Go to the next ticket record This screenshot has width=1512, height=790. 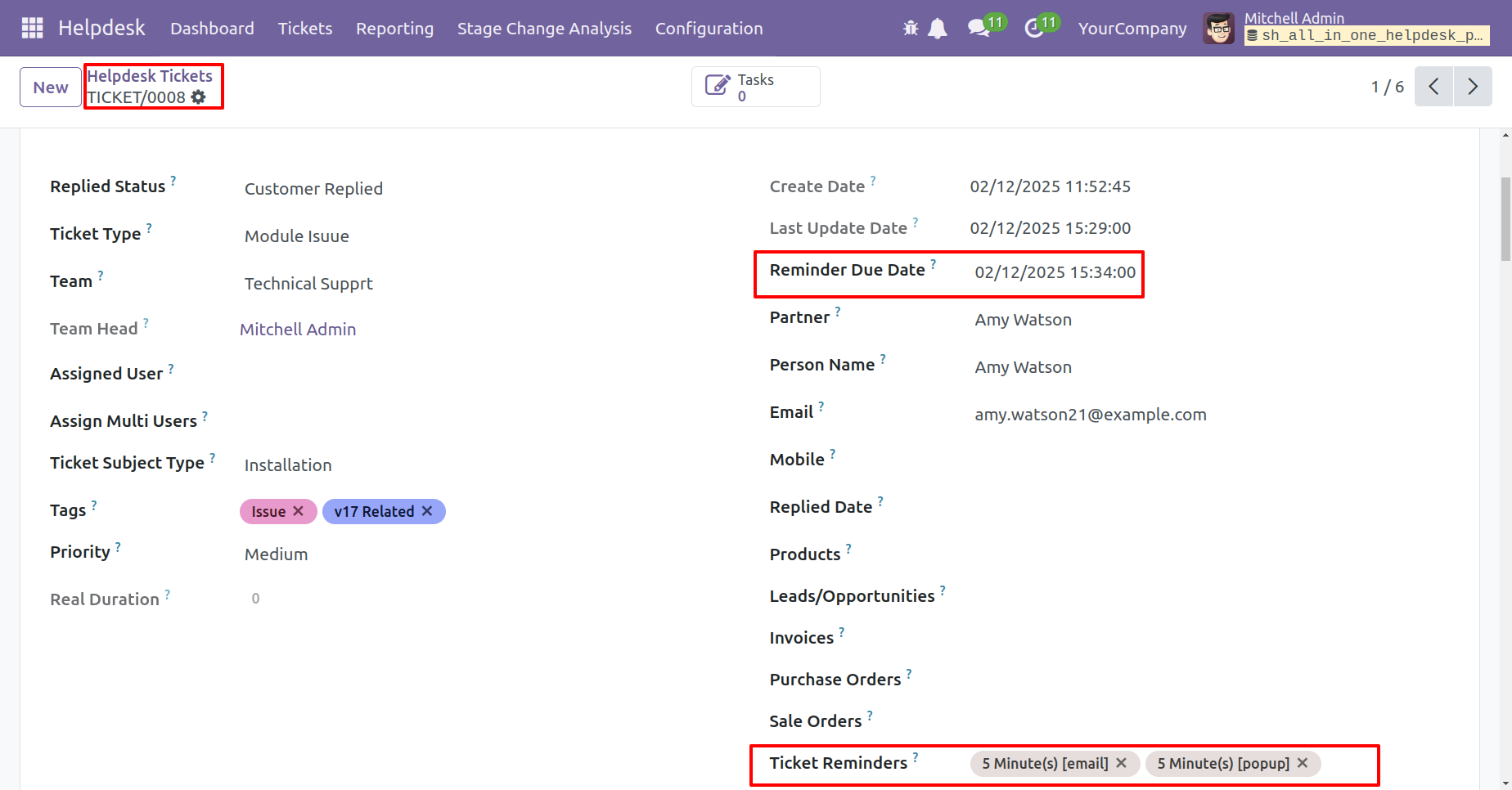point(1473,87)
